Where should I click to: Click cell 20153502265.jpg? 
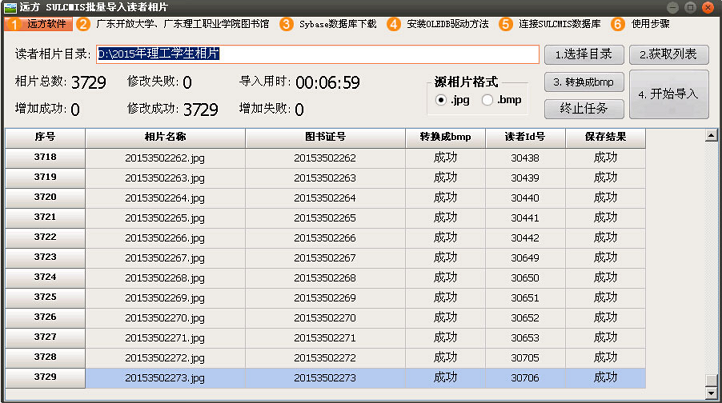coord(165,218)
